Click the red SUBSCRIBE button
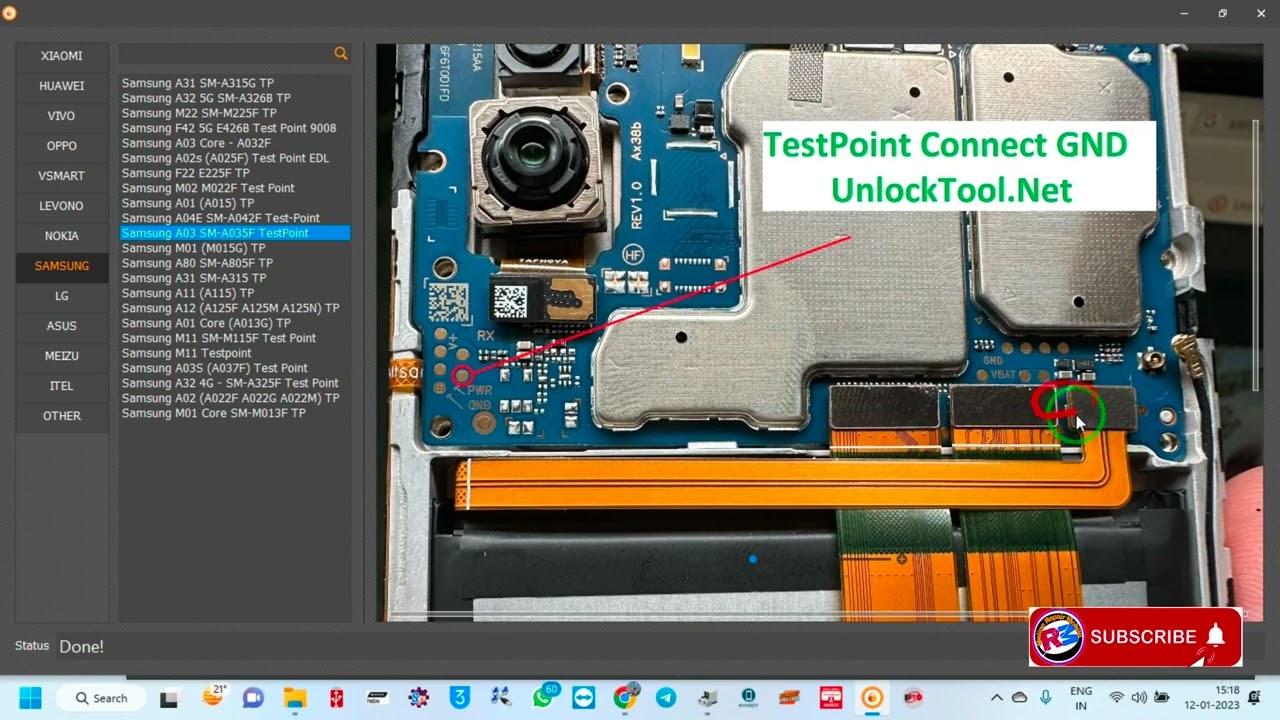This screenshot has width=1280, height=720. point(1135,637)
